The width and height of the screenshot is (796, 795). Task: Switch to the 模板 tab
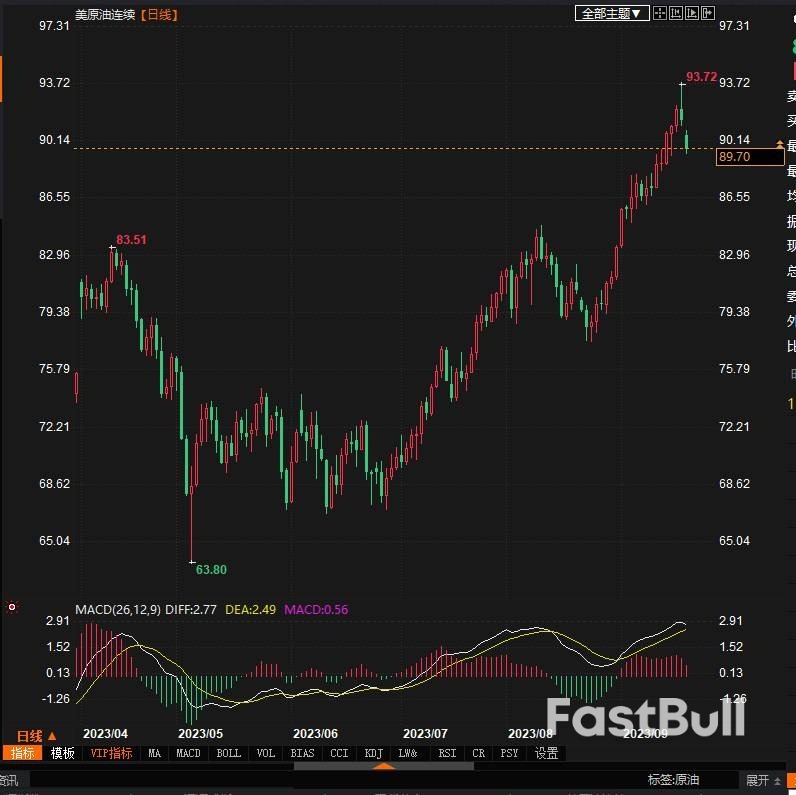click(62, 753)
